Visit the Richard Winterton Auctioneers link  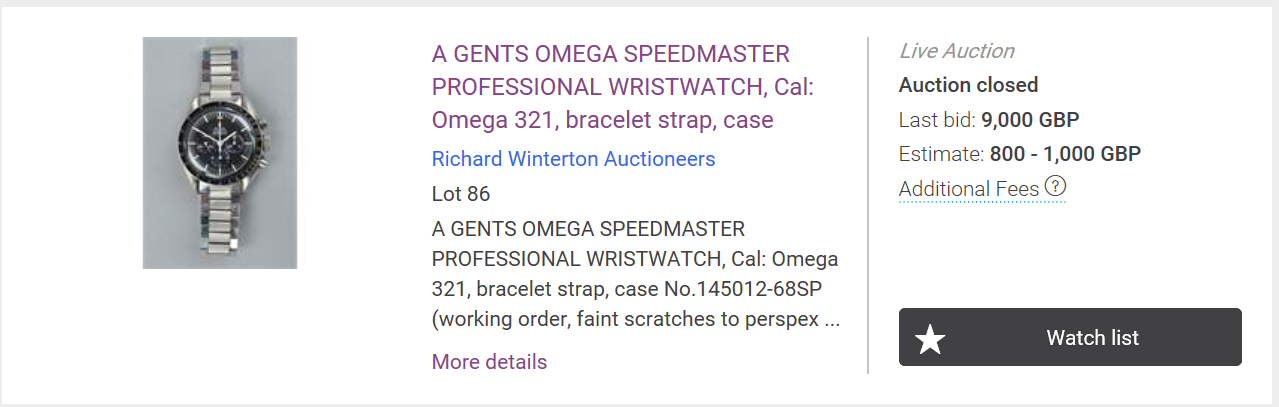coord(573,159)
